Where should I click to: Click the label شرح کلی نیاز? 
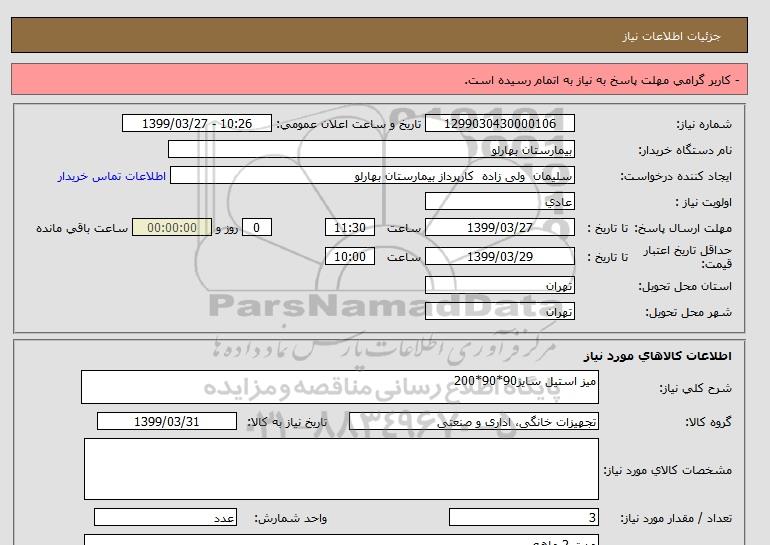point(695,388)
